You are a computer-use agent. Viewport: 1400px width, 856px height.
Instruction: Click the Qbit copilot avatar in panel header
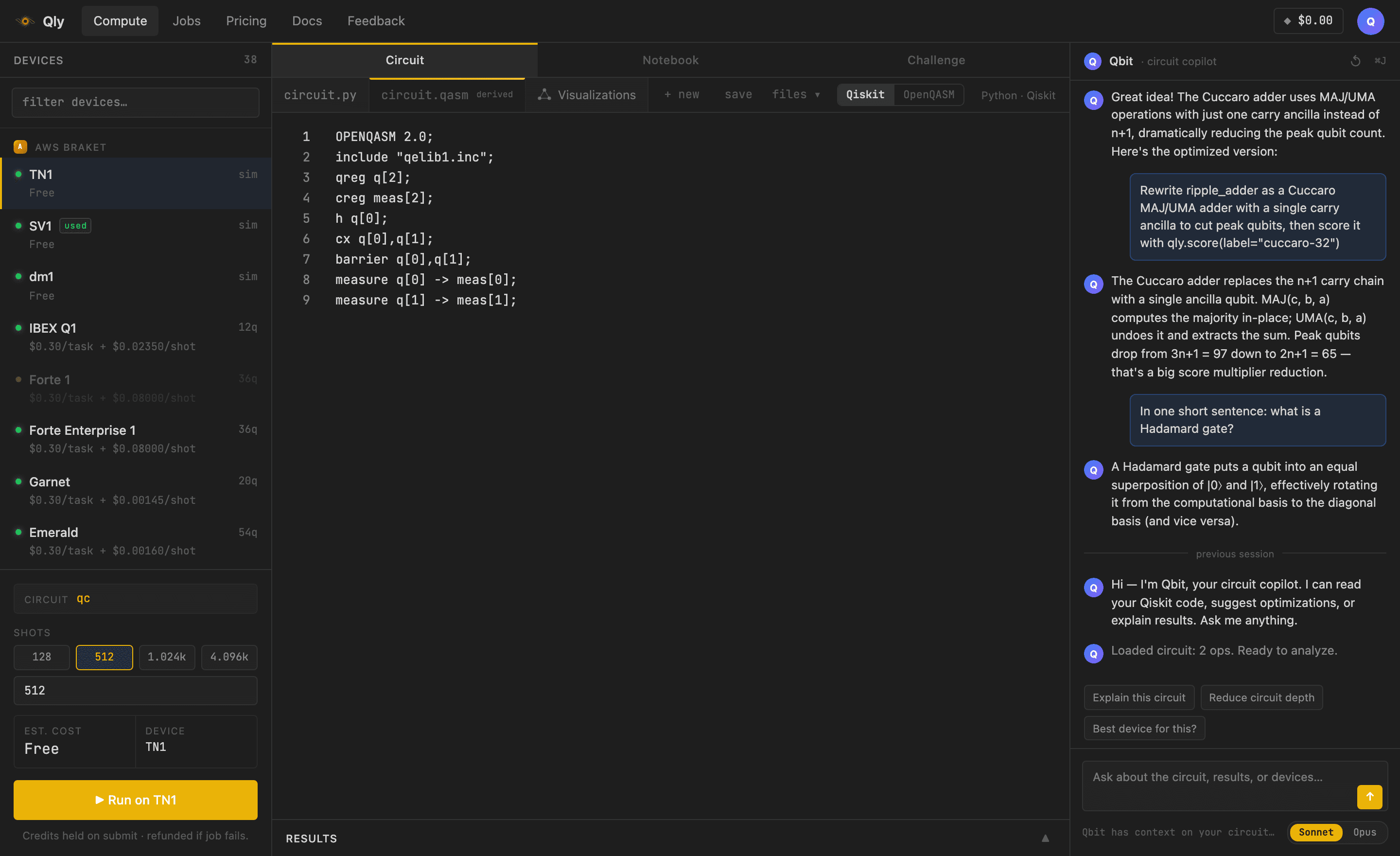click(1093, 61)
